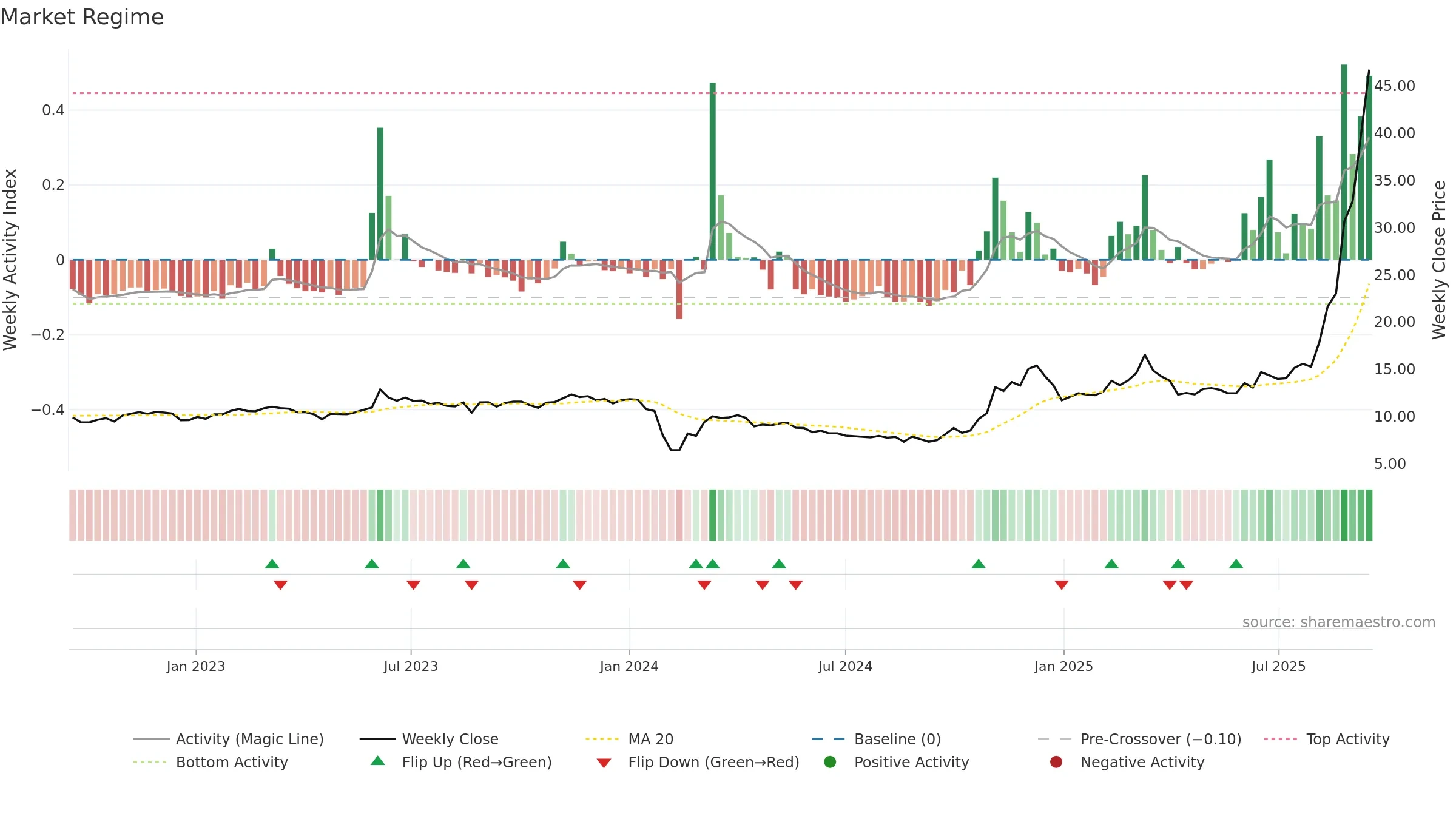The width and height of the screenshot is (1456, 819).
Task: Click the Weekly Close Price axis title
Action: [1440, 260]
